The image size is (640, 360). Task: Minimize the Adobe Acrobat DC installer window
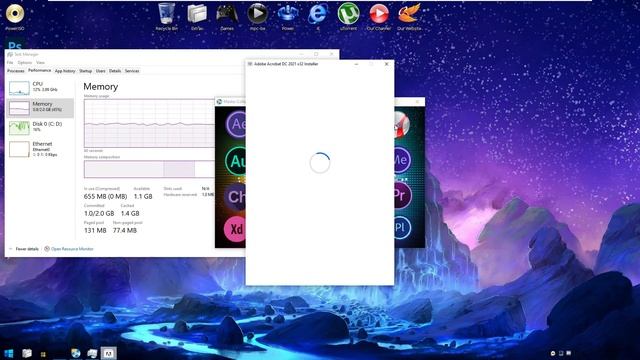coord(356,64)
